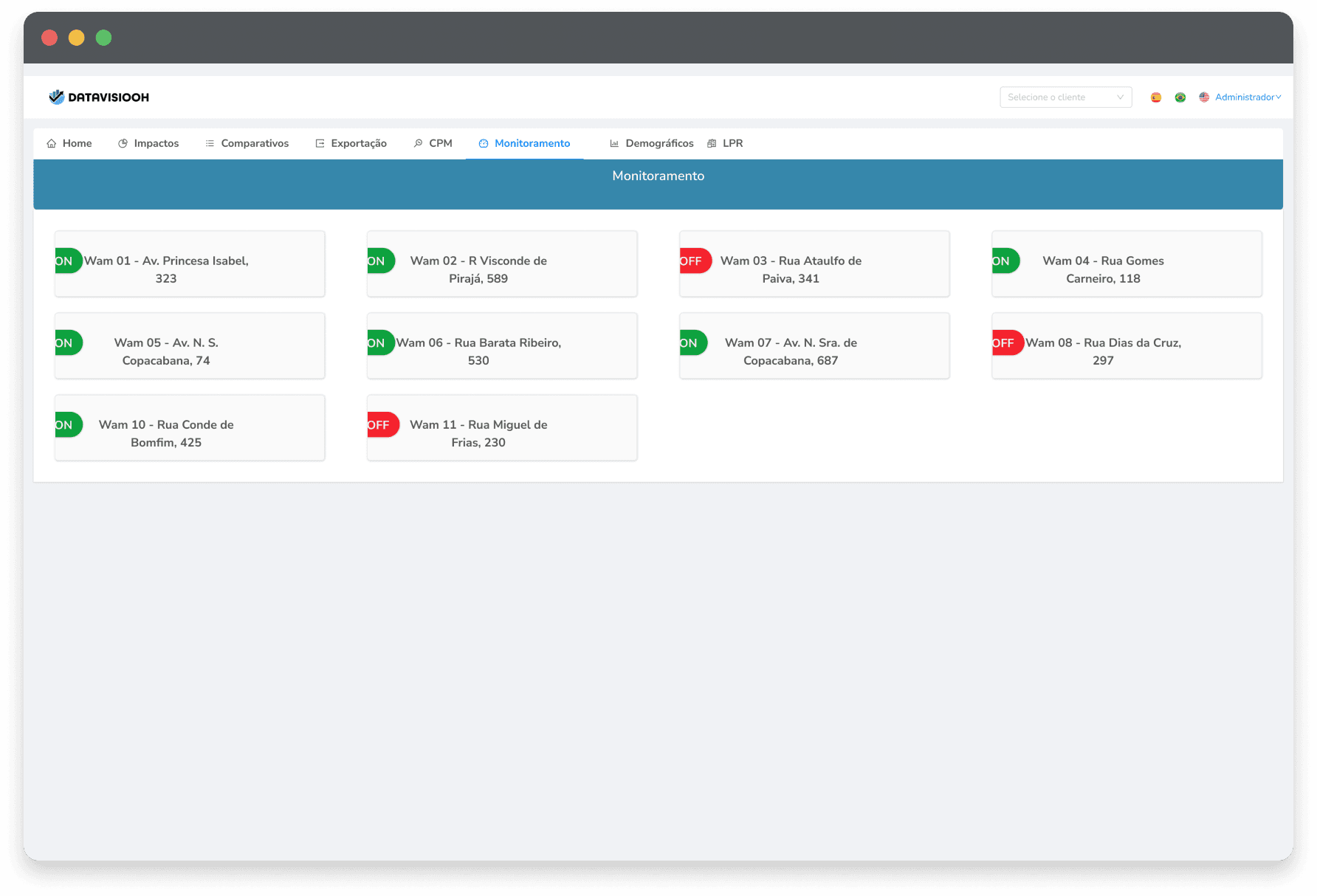Click the Monitoramento header title
The height and width of the screenshot is (896, 1317).
pyautogui.click(x=658, y=176)
